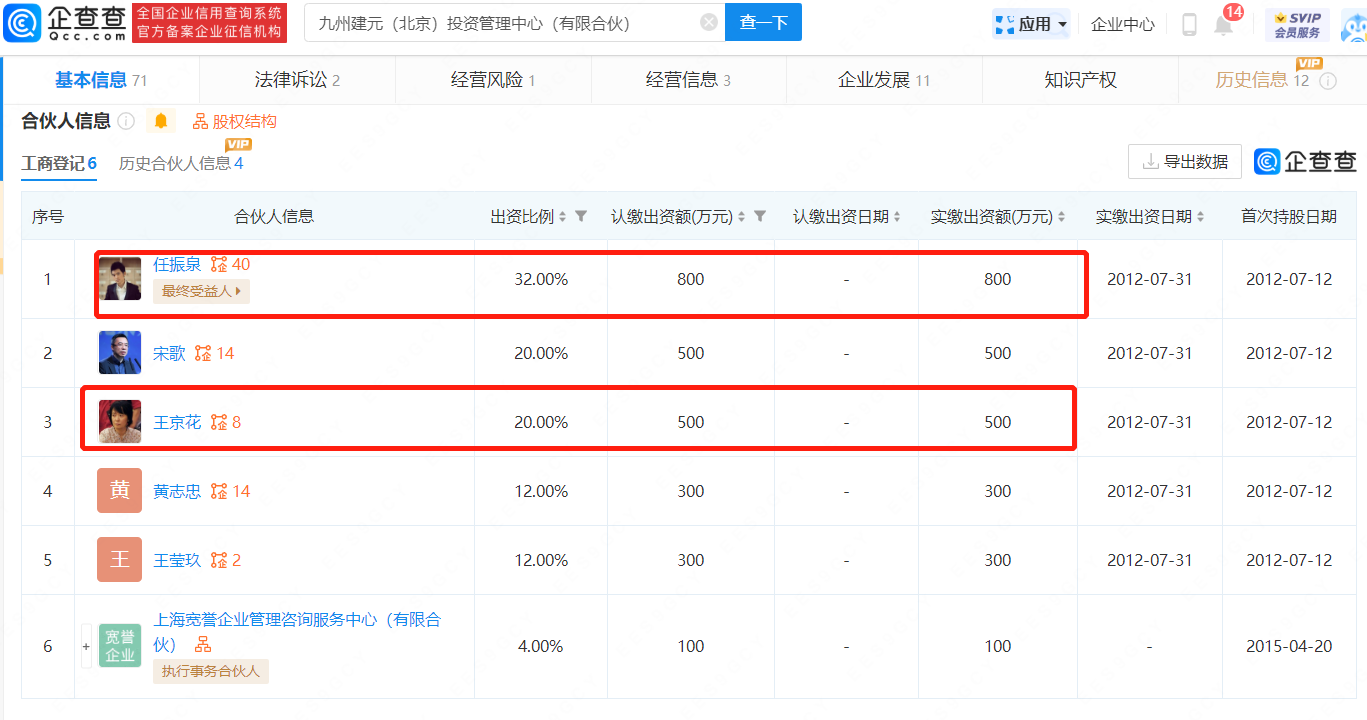The image size is (1367, 720).
Task: Expand 最终受益人 tag under 任振泉
Action: point(201,291)
